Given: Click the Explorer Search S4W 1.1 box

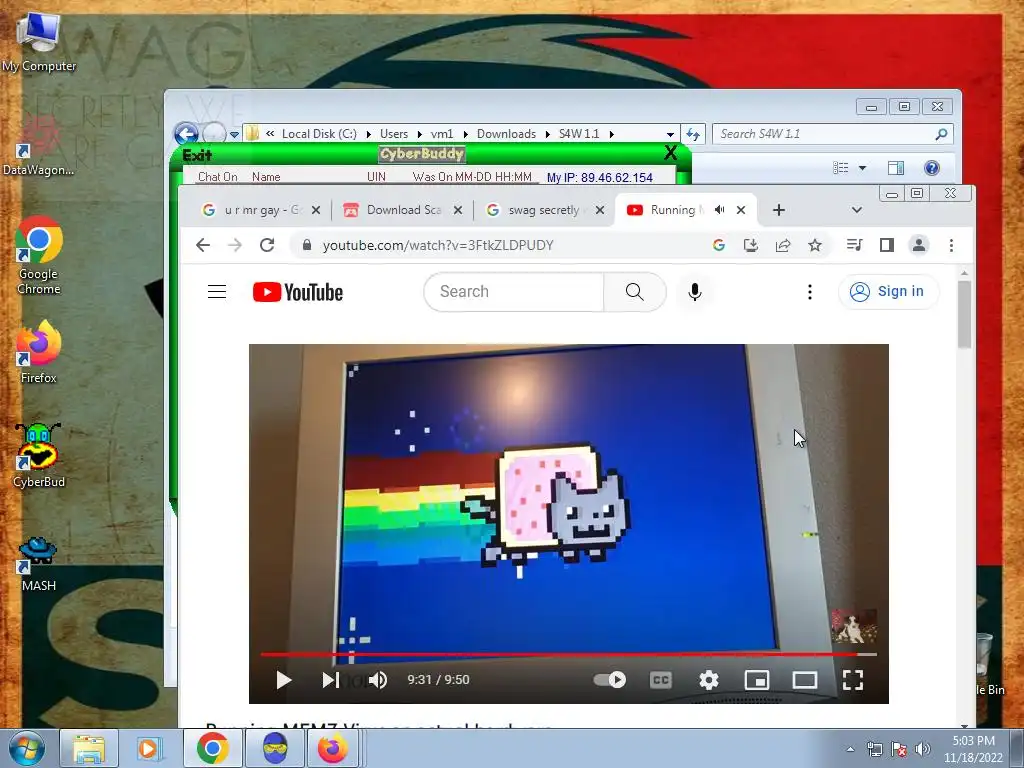Looking at the screenshot, I should pyautogui.click(x=833, y=134).
